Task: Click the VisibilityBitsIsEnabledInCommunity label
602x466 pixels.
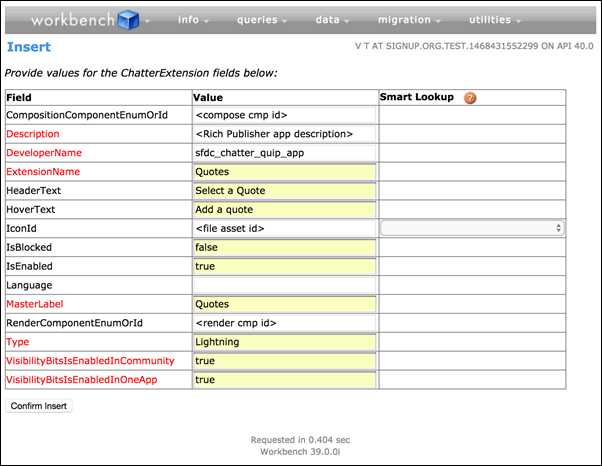Action: [90, 361]
